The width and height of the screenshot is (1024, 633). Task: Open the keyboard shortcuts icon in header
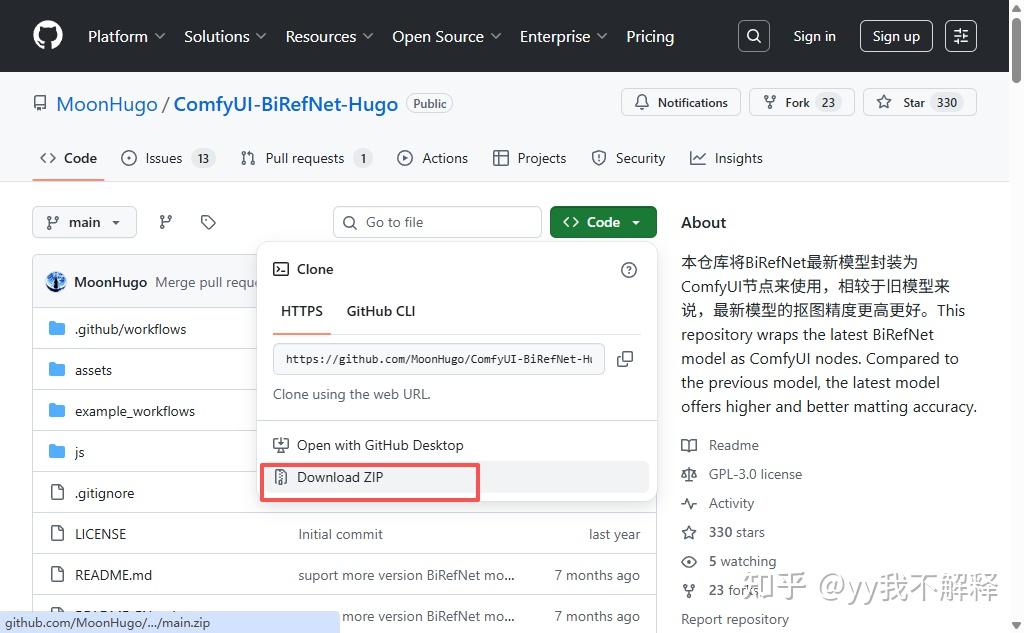(960, 35)
